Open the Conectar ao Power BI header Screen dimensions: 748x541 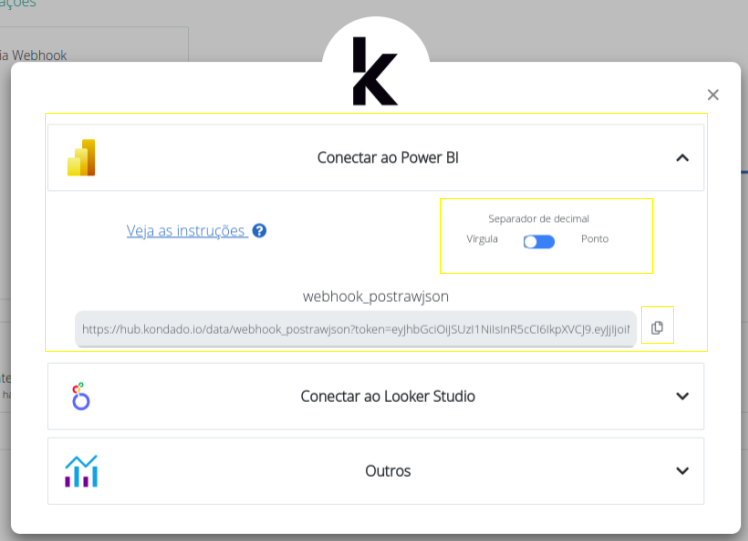[x=388, y=157]
